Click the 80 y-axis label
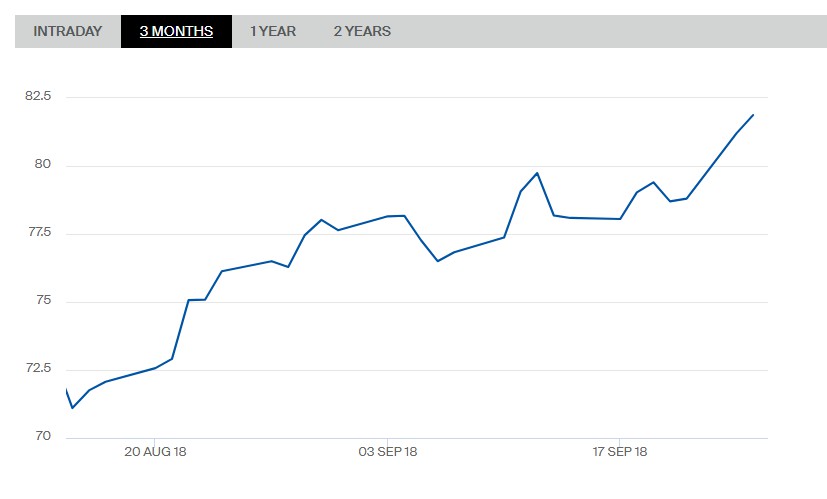This screenshot has height=499, width=827. click(43, 164)
